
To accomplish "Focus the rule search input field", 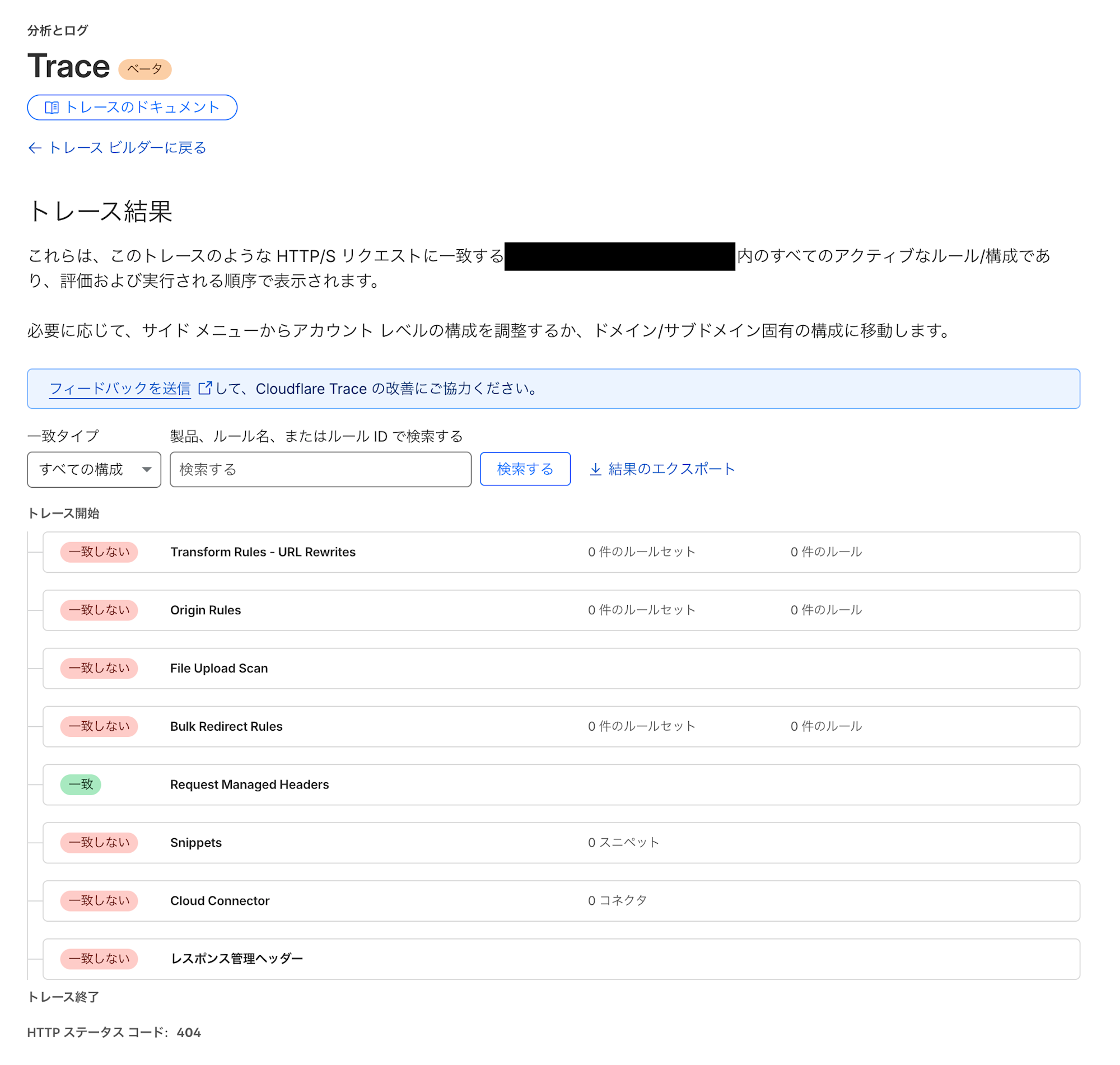I will point(320,469).
